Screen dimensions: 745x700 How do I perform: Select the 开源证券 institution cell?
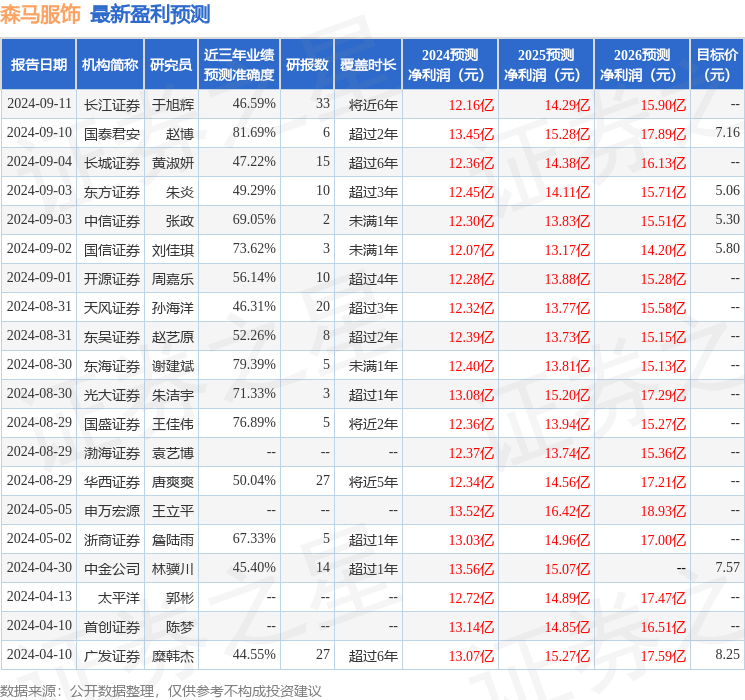click(112, 279)
